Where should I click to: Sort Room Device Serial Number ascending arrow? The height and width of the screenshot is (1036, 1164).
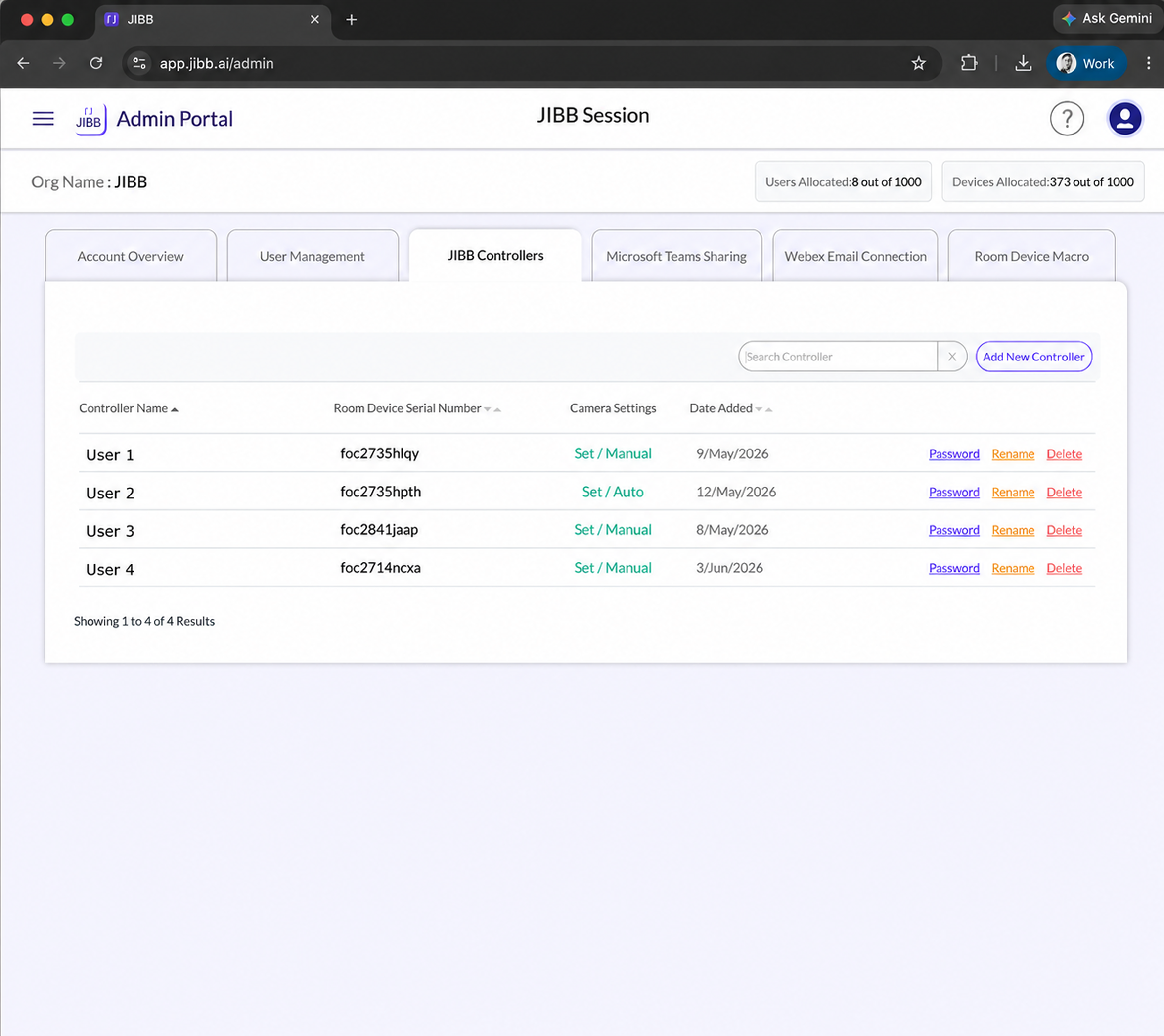pos(497,409)
